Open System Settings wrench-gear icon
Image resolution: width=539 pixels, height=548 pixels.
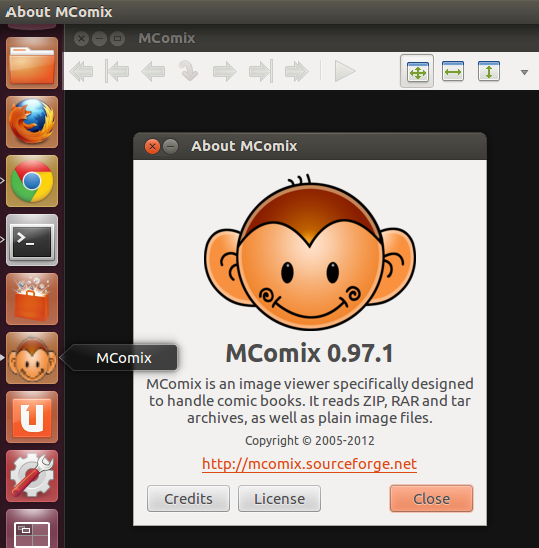(32, 476)
